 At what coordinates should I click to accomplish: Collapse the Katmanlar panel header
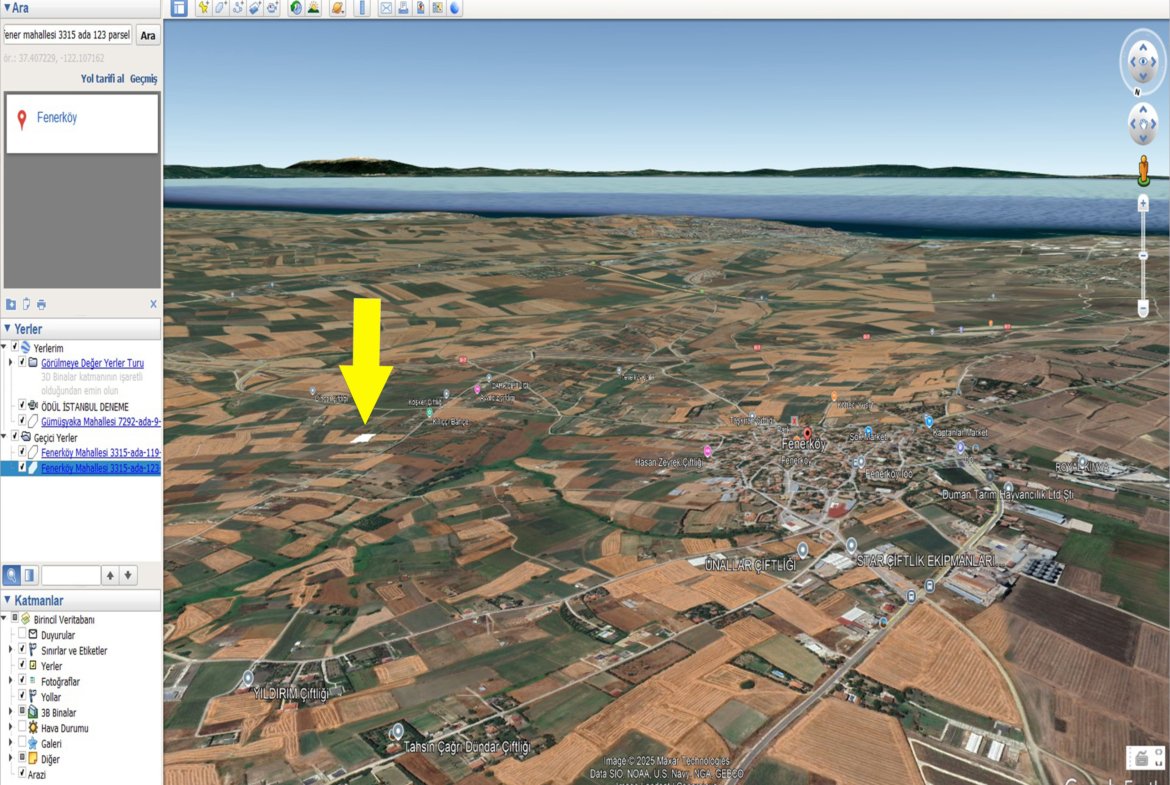(7, 601)
